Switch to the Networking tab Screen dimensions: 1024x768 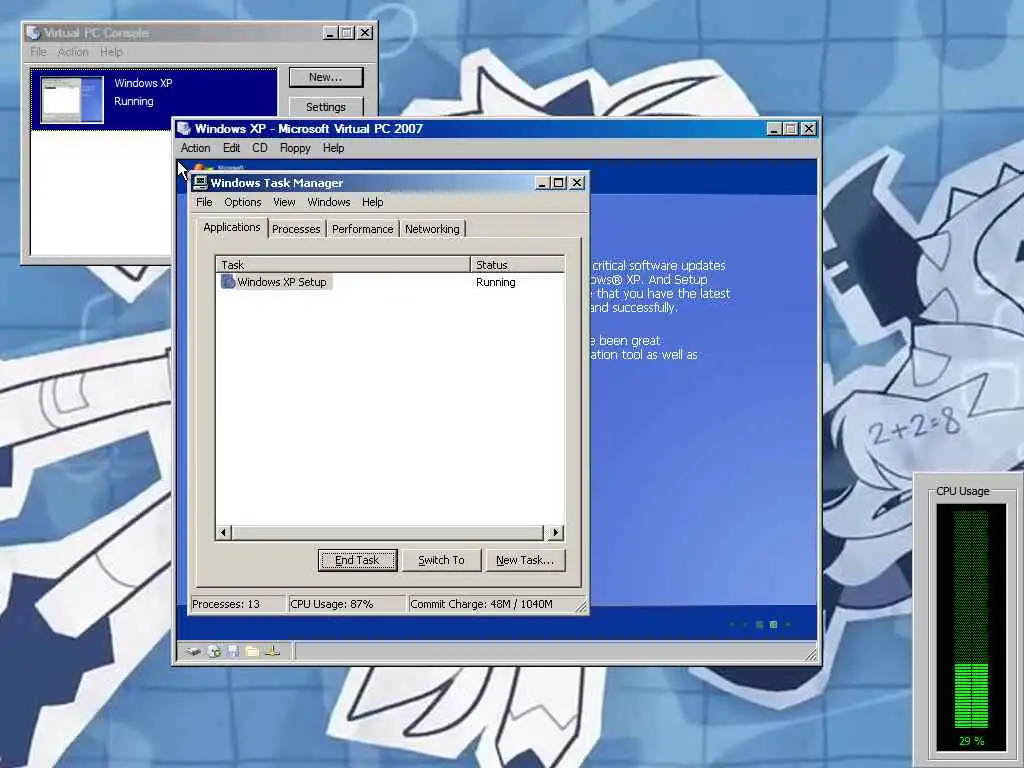(x=432, y=229)
